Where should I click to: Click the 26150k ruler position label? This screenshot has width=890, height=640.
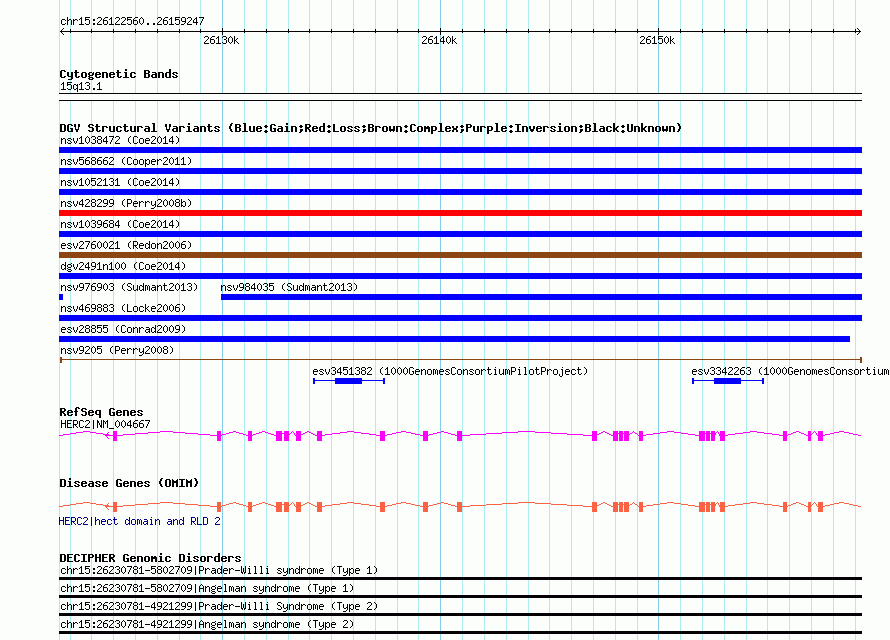pyautogui.click(x=657, y=40)
